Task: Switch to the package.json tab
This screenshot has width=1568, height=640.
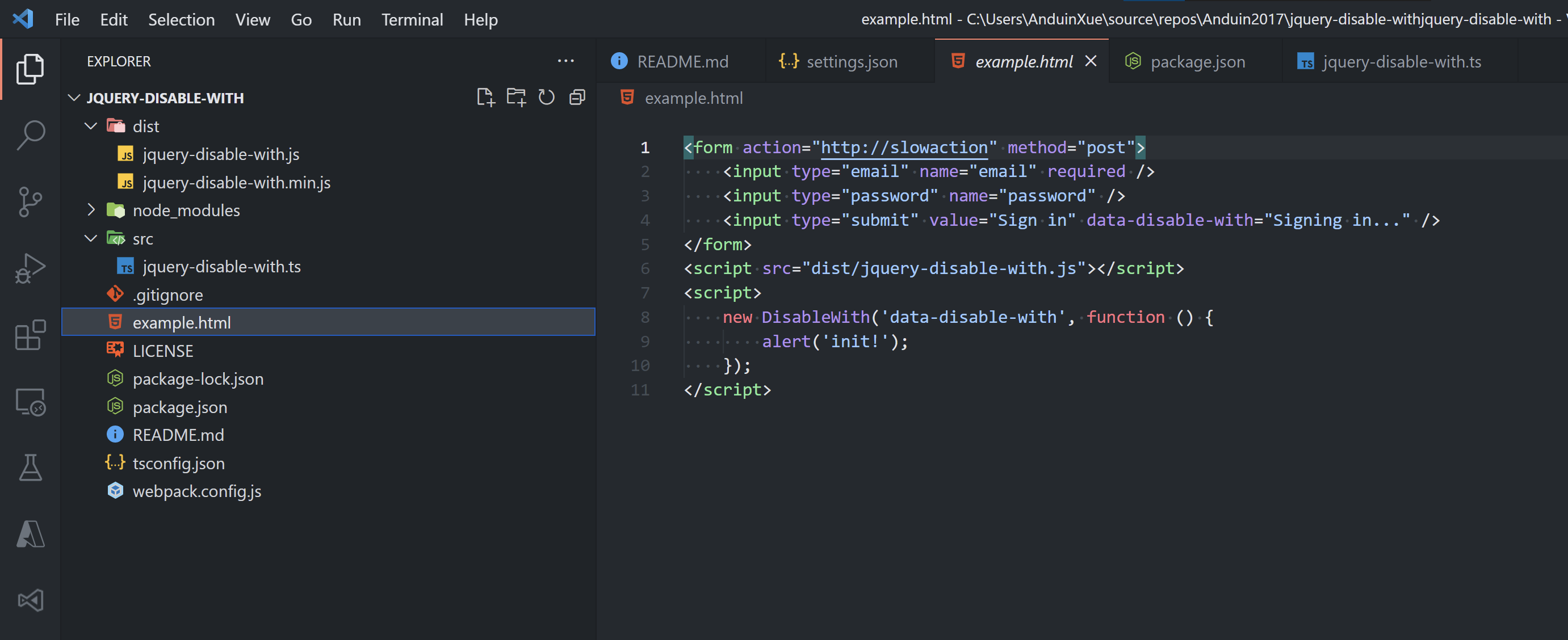Action: [1197, 61]
